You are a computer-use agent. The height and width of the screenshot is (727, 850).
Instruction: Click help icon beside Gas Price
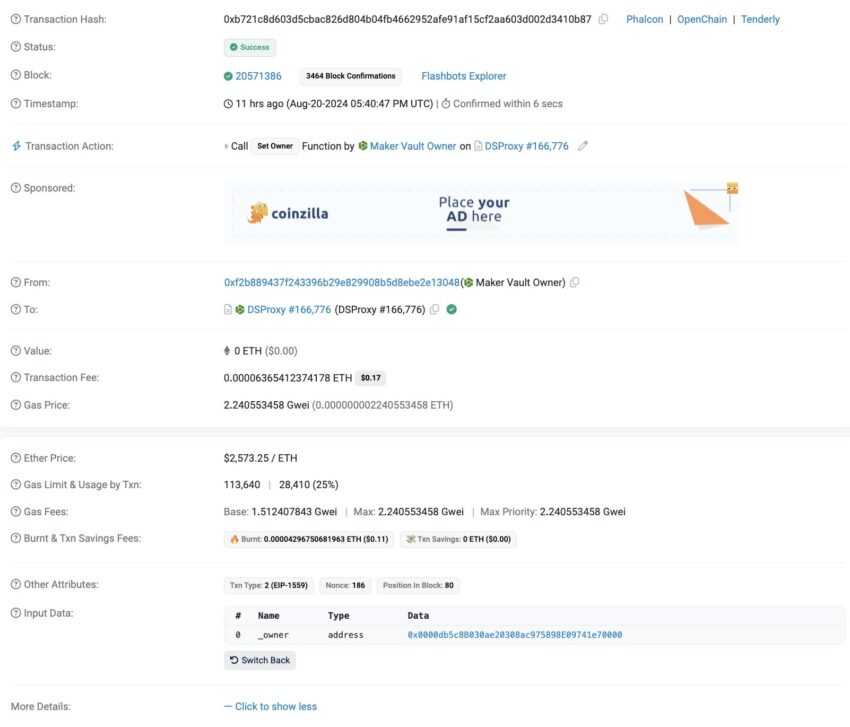pos(16,405)
